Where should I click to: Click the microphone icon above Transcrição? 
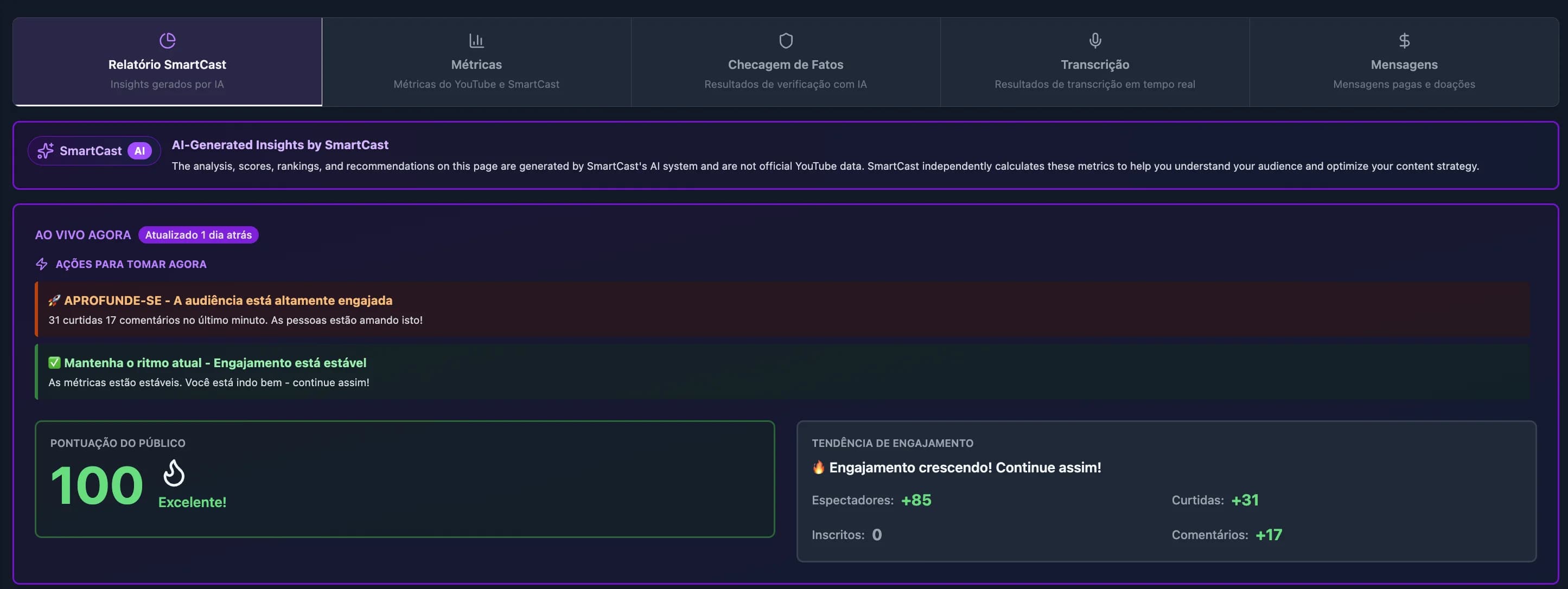[1095, 40]
